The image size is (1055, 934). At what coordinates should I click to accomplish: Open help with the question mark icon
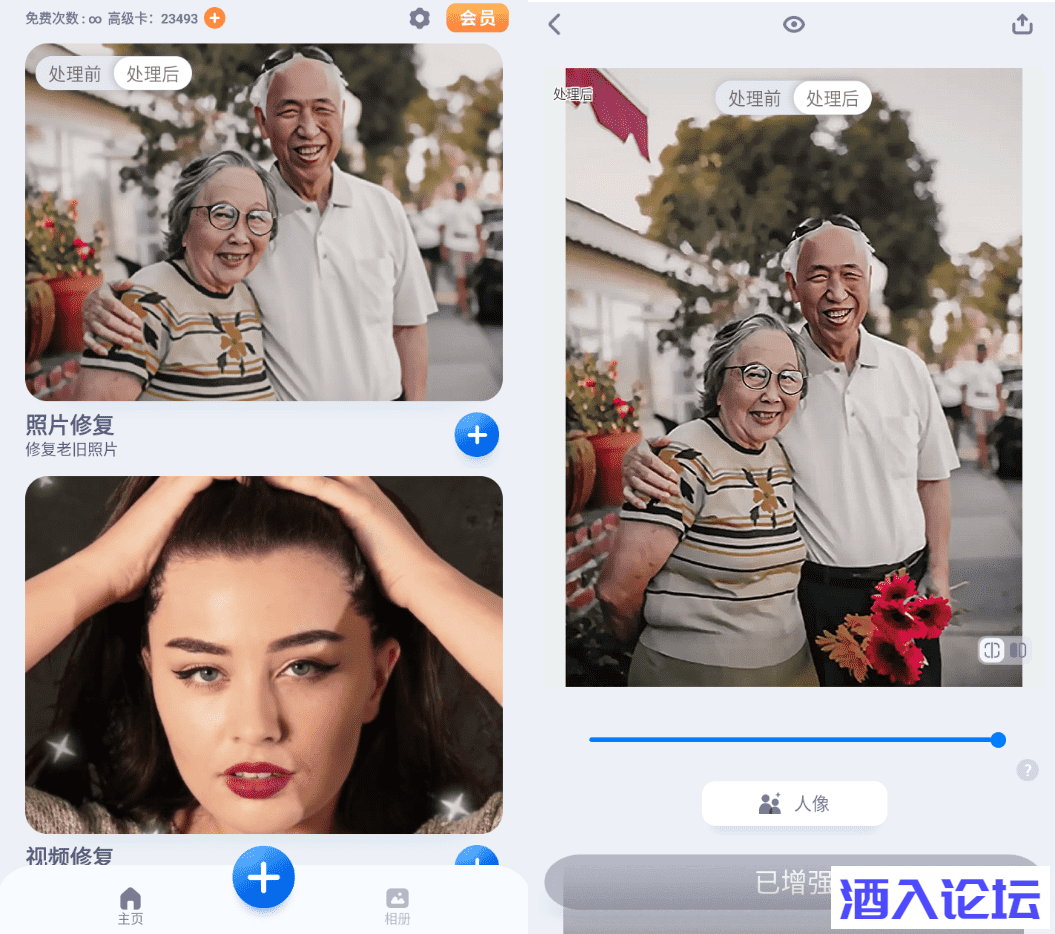pos(1027,770)
